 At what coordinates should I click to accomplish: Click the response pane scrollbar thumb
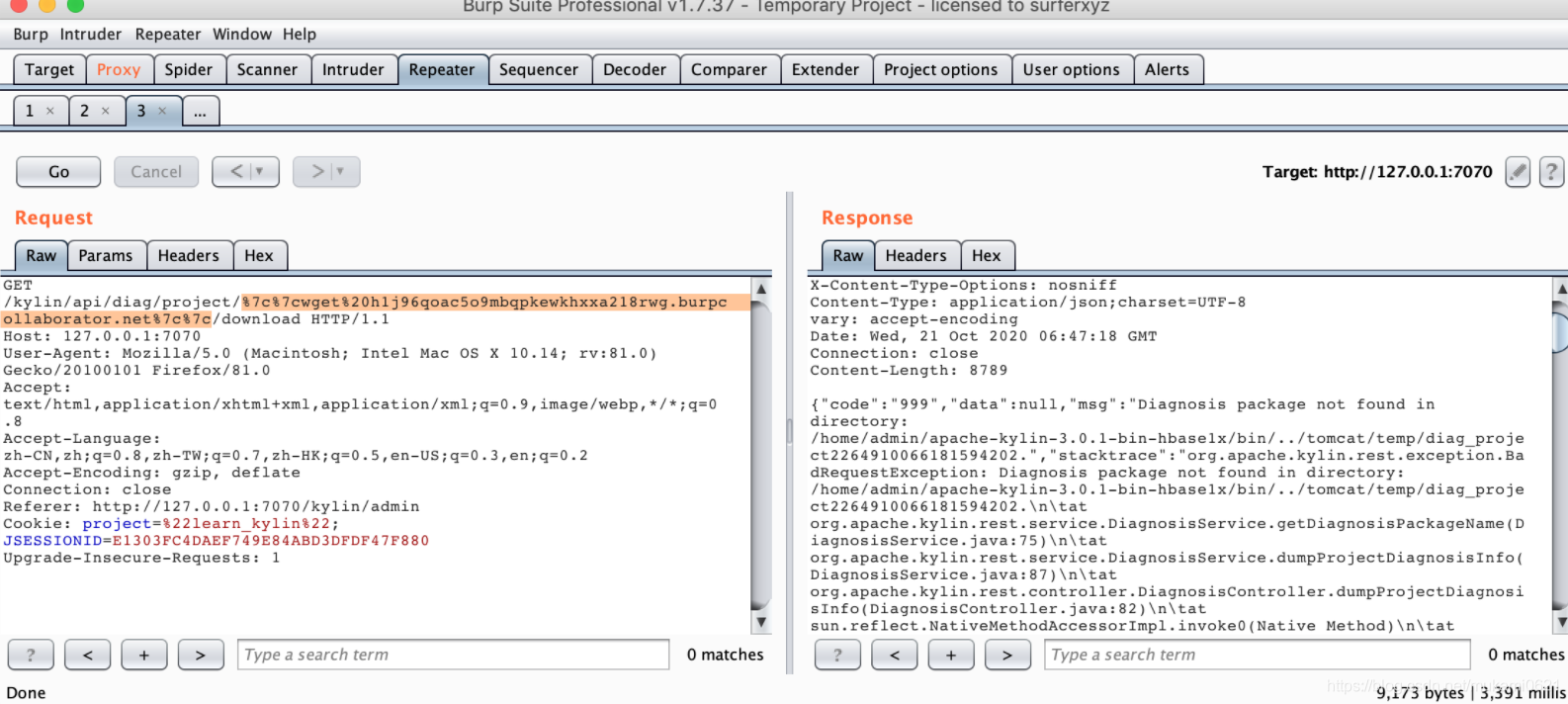point(1561,331)
